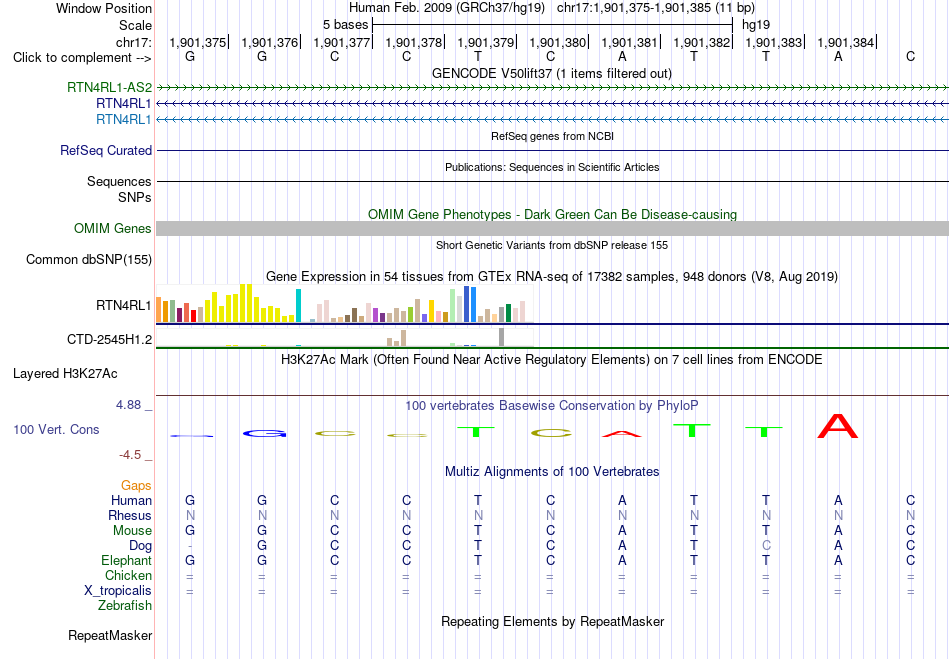Click the 1,901,378 position label

coord(413,42)
